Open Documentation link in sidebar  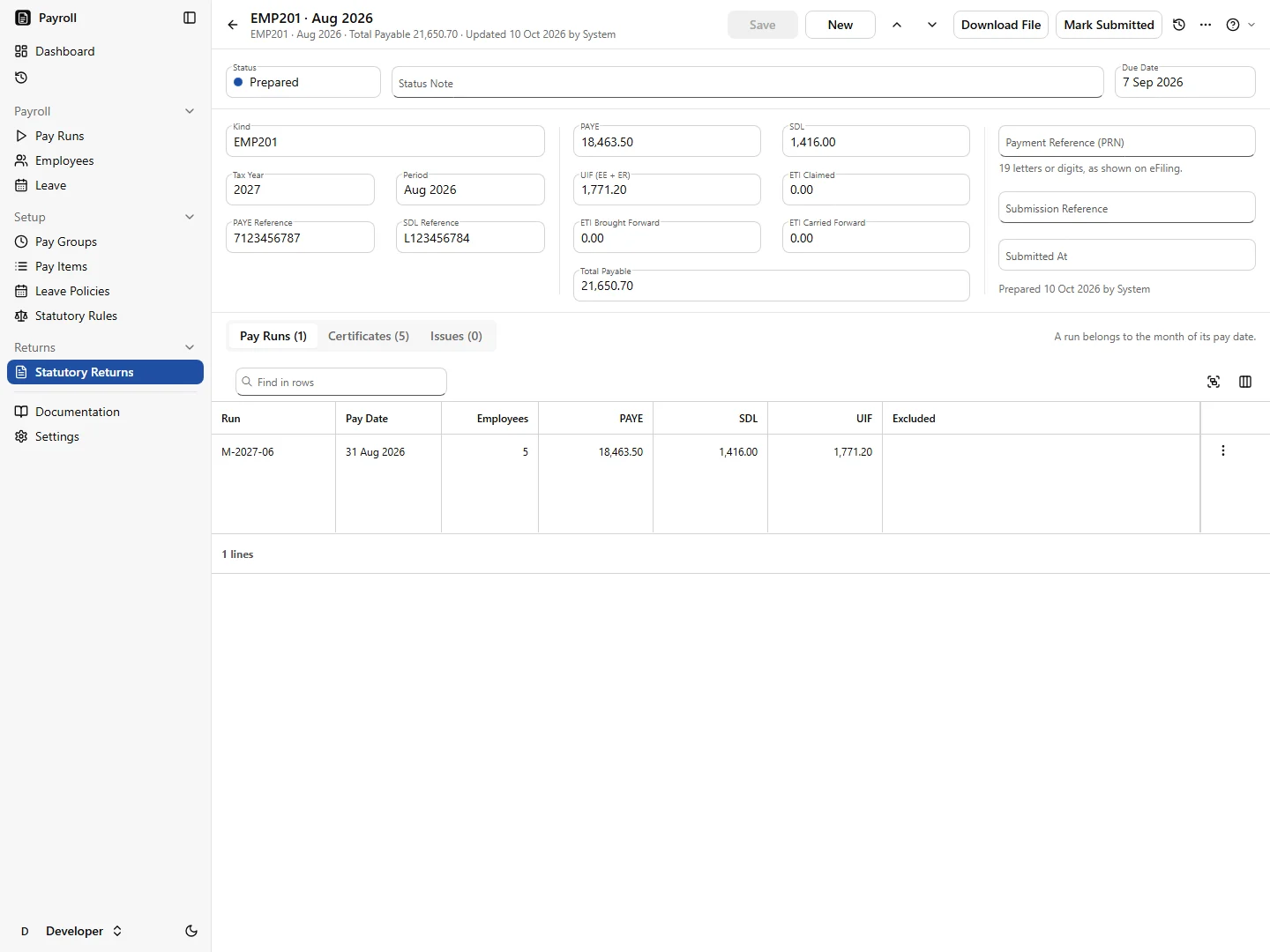coord(105,412)
